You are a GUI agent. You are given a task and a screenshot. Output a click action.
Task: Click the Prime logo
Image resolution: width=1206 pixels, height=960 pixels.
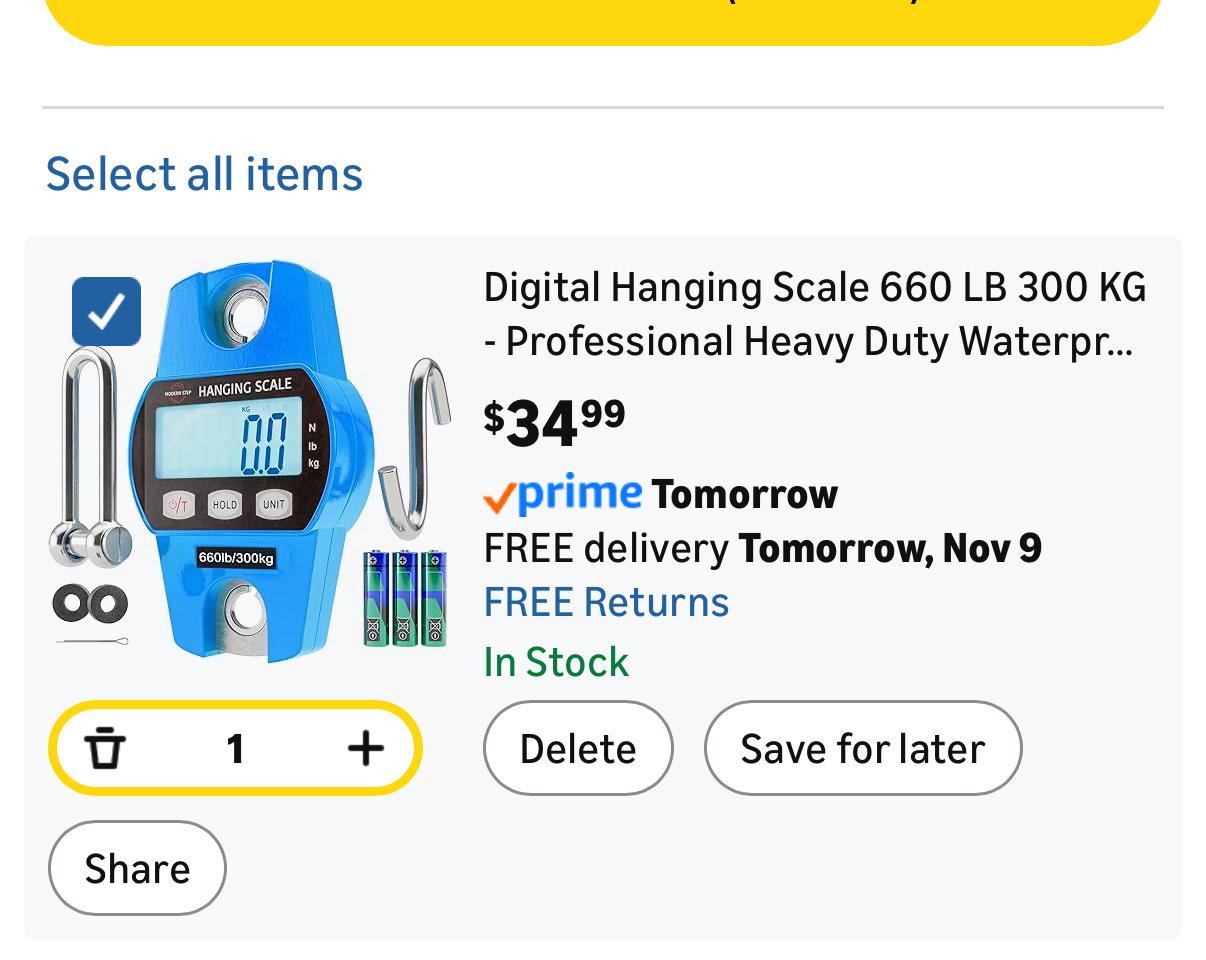562,494
